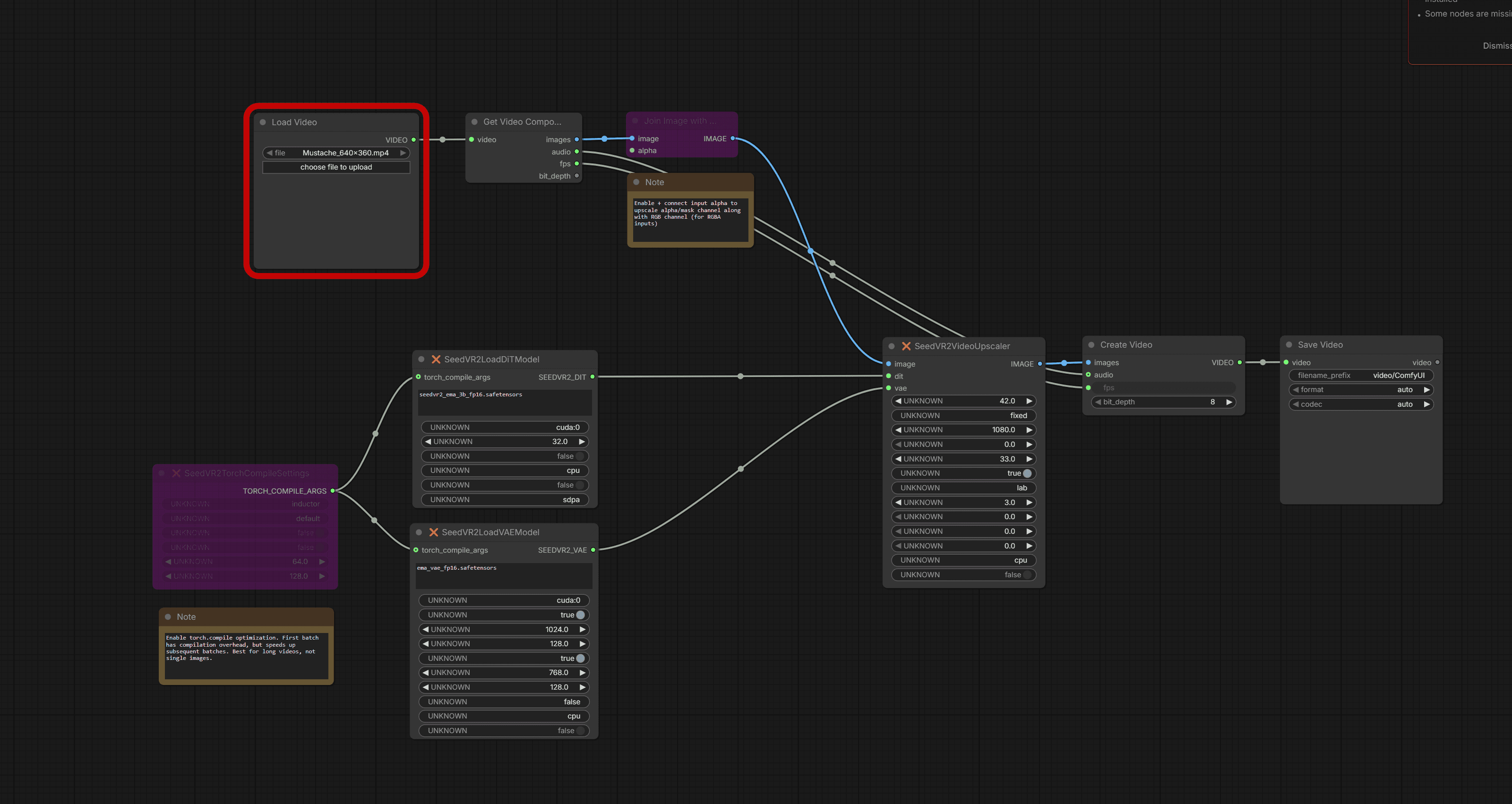Click the link midpoint between Load Video and Get Video Components
Viewport: 1512px width, 804px height.
coord(443,140)
